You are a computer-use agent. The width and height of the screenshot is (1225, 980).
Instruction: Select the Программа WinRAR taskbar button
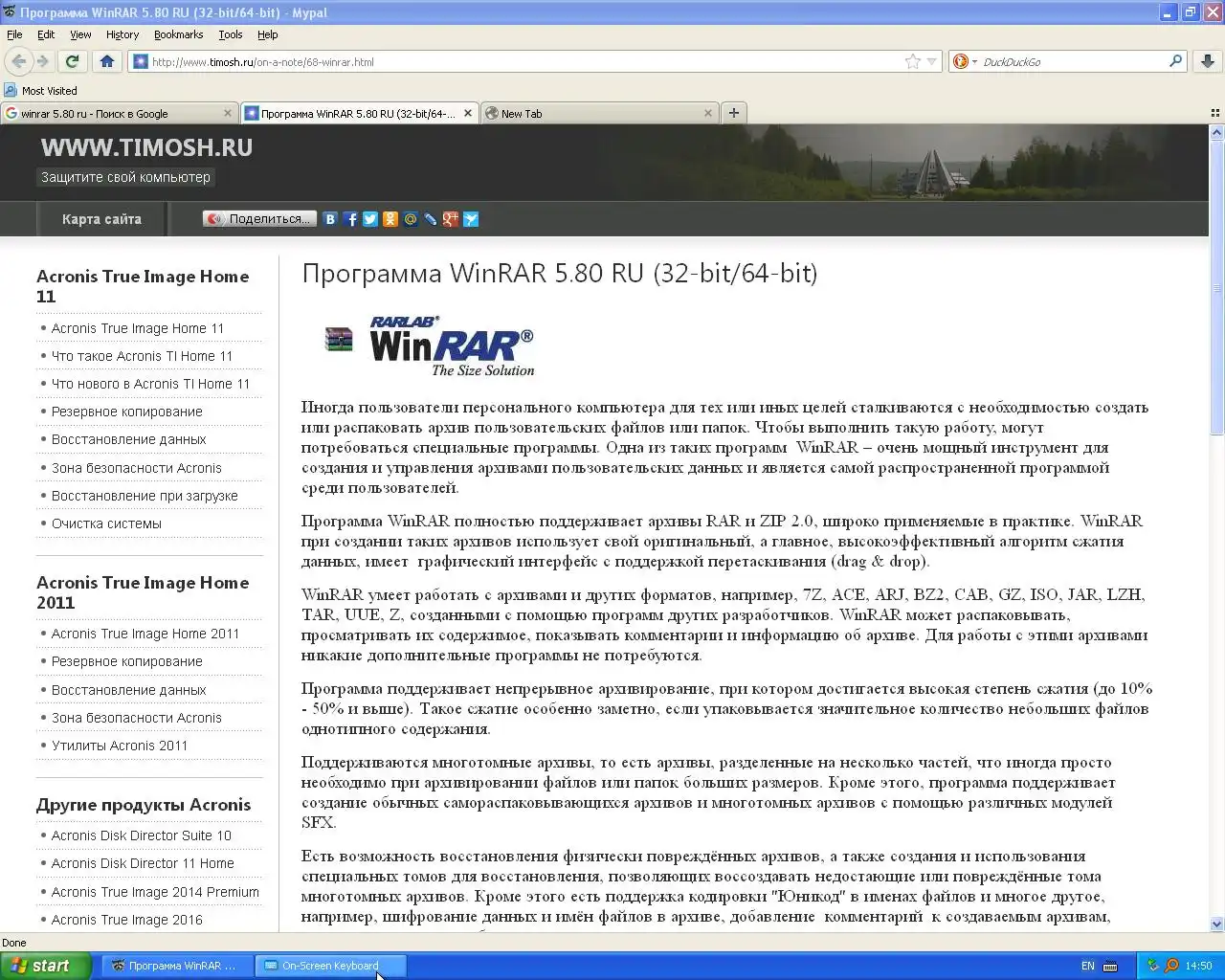click(x=177, y=966)
